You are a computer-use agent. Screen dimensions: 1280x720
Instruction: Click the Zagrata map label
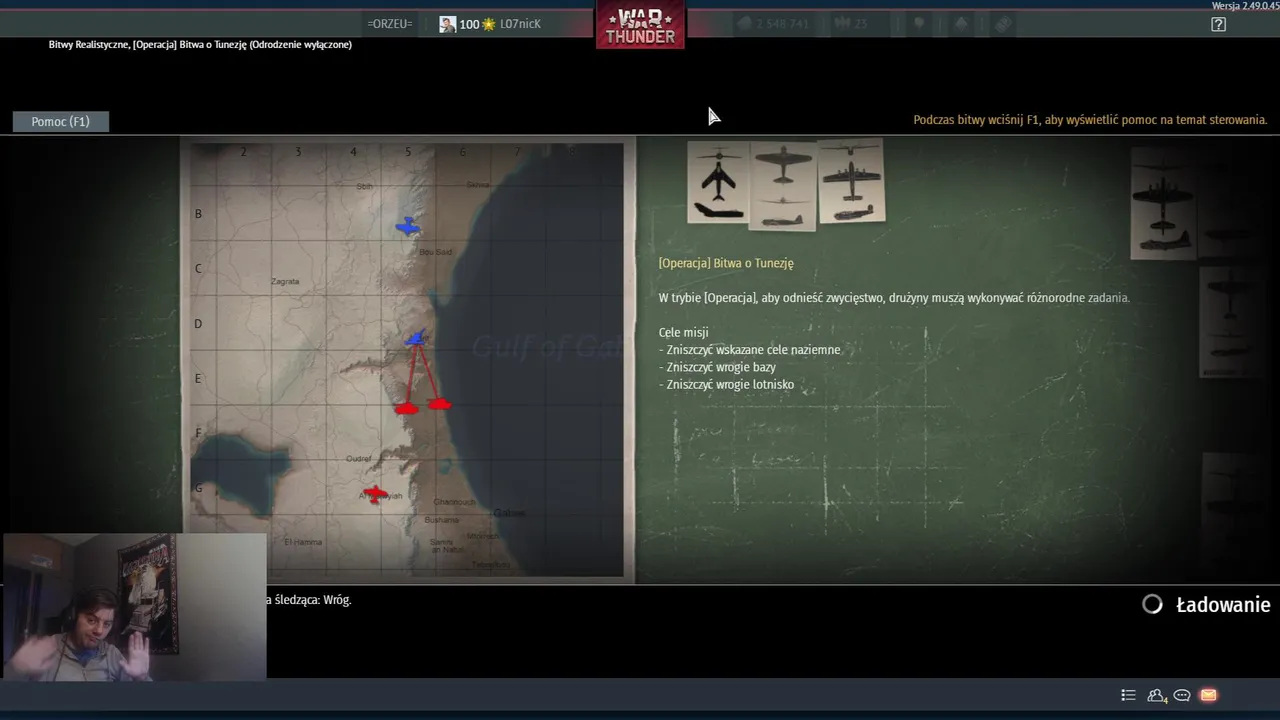click(285, 281)
